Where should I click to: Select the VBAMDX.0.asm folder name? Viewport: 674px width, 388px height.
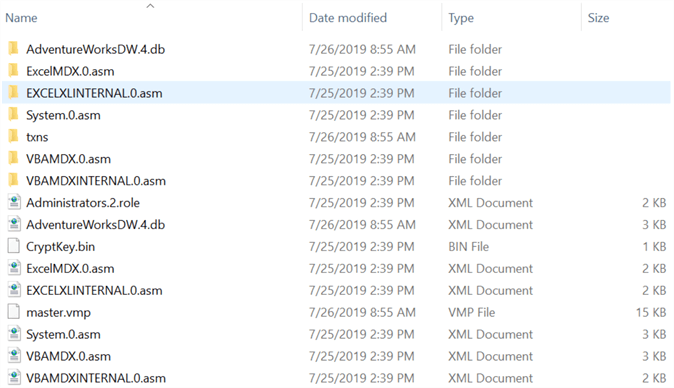(68, 159)
